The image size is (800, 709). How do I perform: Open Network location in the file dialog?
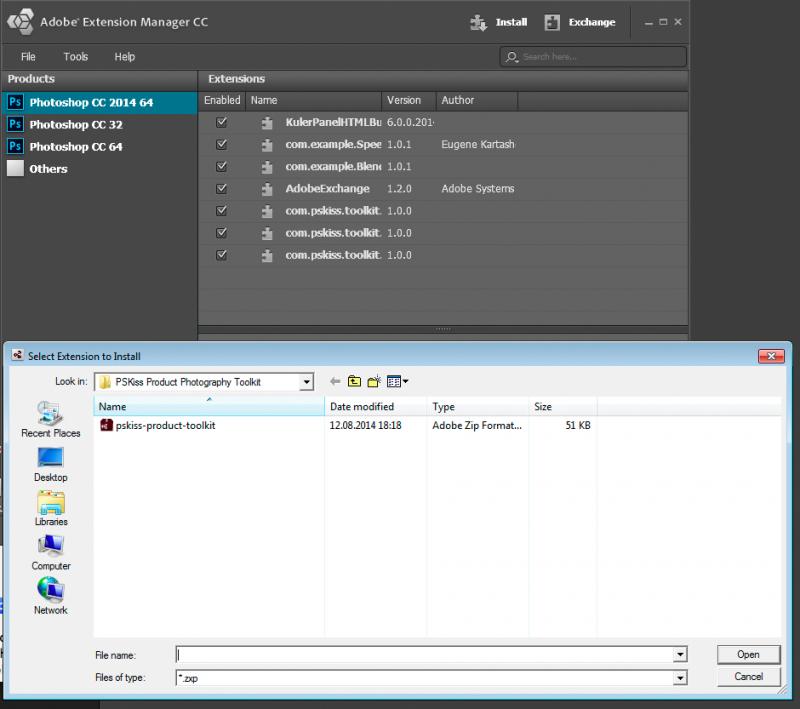click(x=51, y=597)
